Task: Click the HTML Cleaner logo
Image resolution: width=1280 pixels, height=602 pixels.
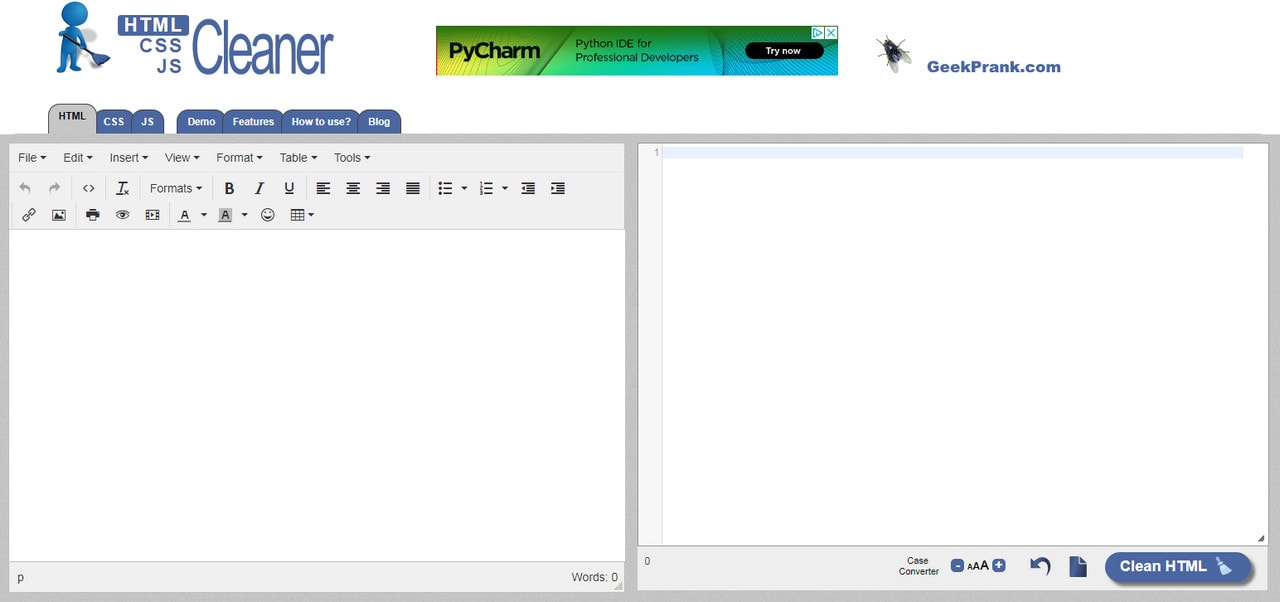Action: (x=195, y=40)
